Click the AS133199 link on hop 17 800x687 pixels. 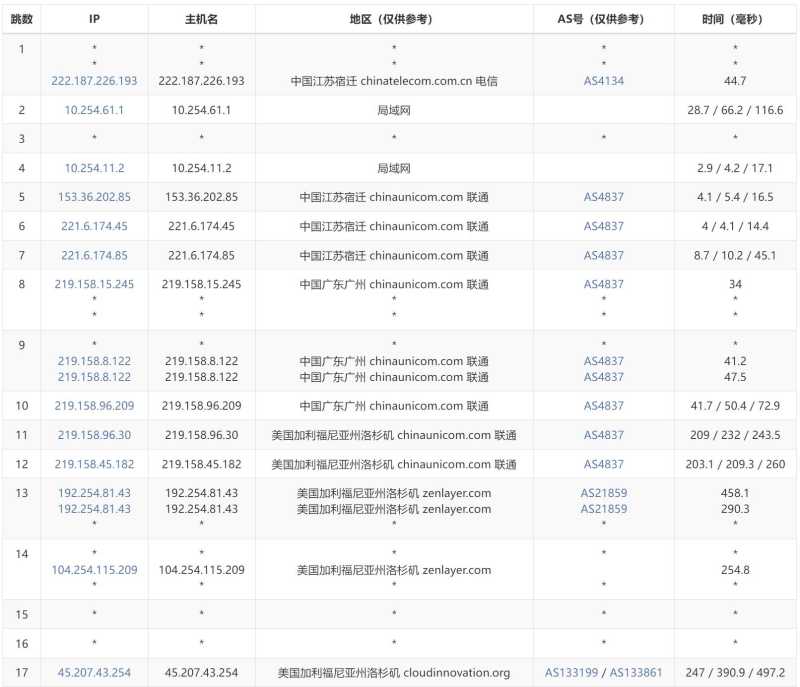click(570, 671)
